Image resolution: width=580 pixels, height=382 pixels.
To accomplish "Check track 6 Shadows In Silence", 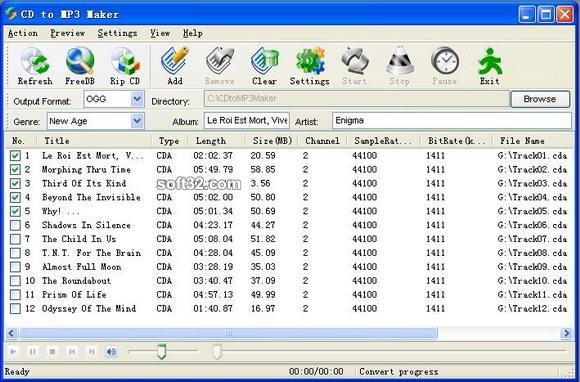I will pos(15,225).
